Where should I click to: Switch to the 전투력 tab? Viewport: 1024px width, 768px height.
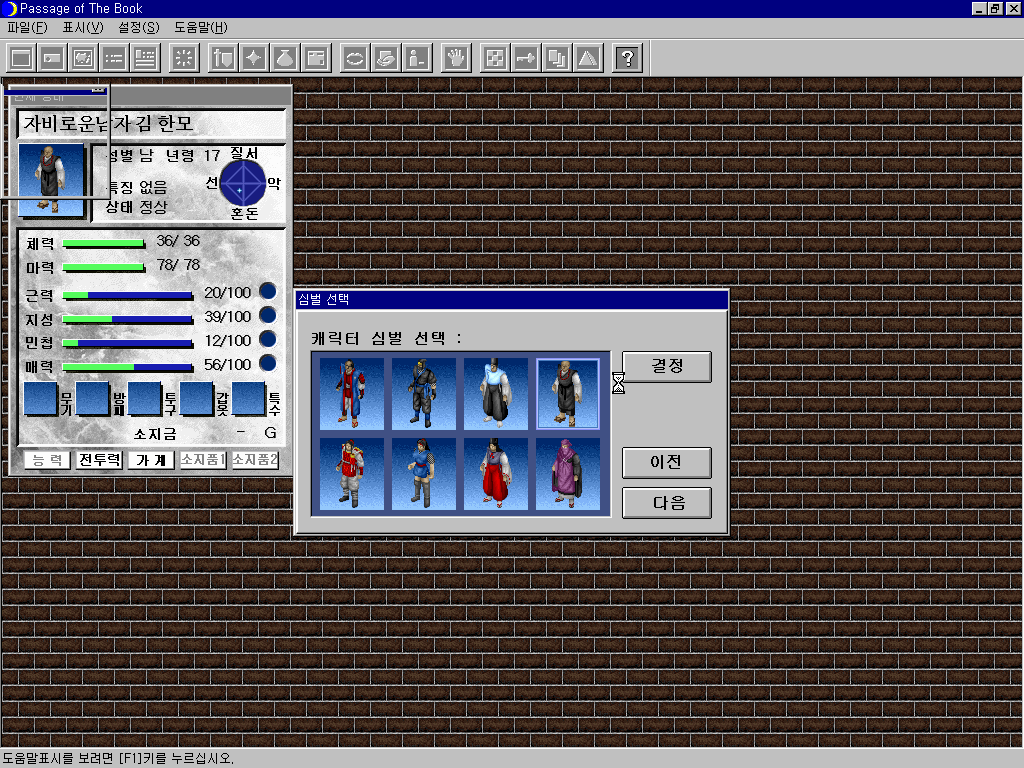click(99, 460)
